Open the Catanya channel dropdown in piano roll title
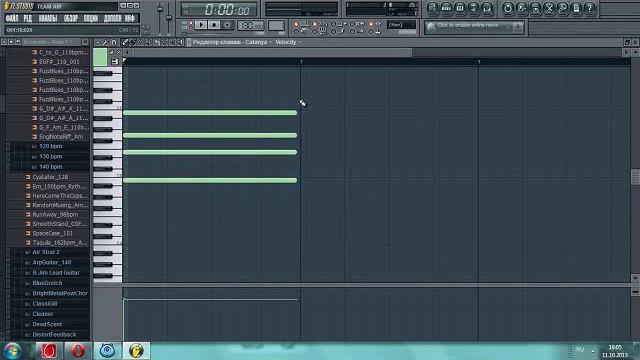Image resolution: width=640 pixels, height=360 pixels. (x=258, y=42)
